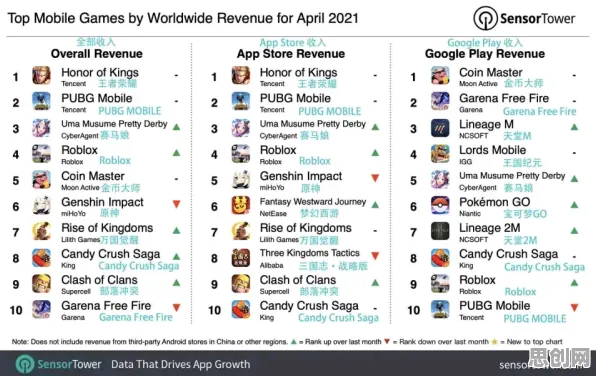The image size is (596, 376).
Task: Click the chart title for April 2021
Action: coord(183,18)
